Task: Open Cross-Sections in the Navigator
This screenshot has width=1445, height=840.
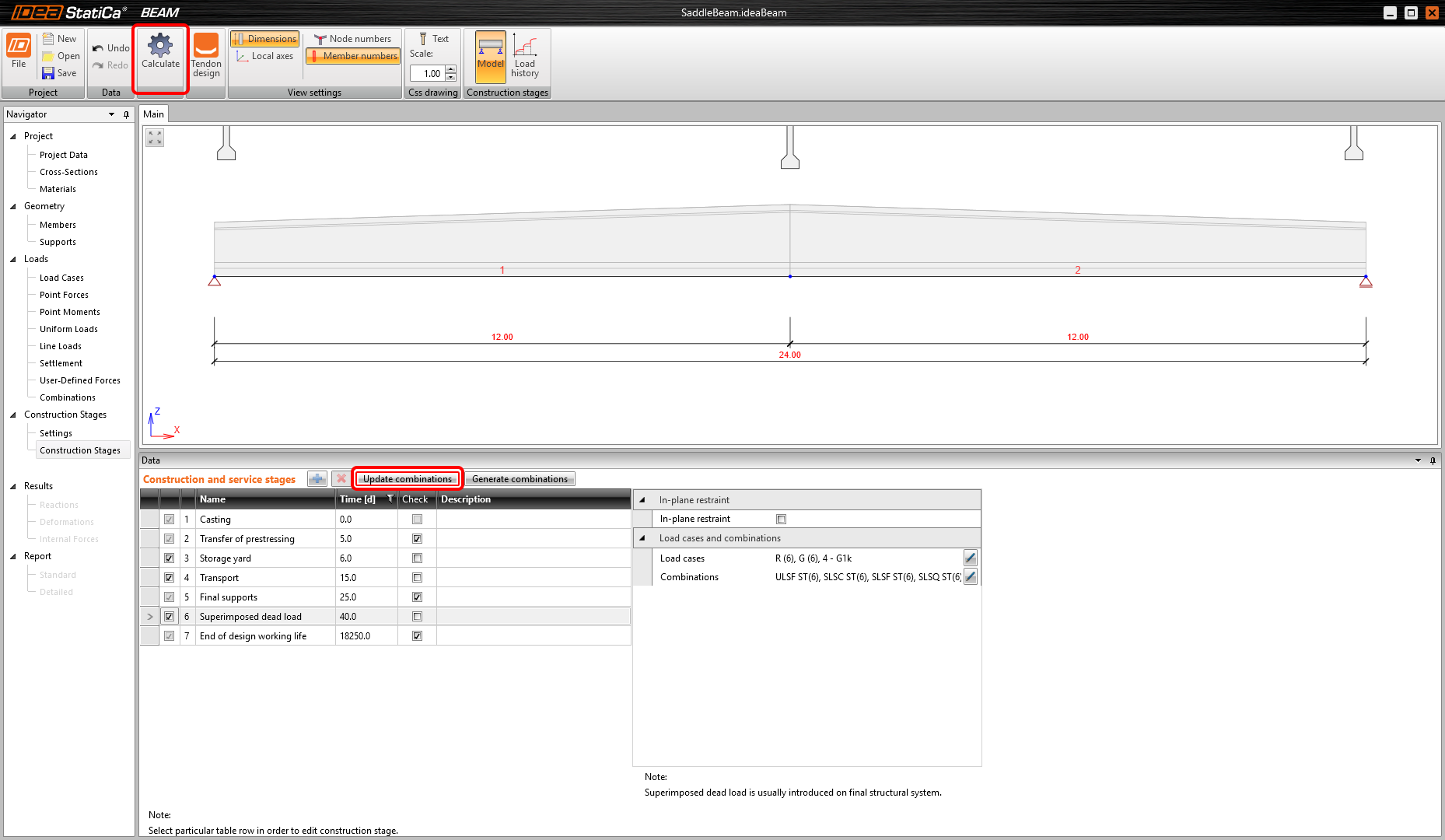Action: point(68,172)
